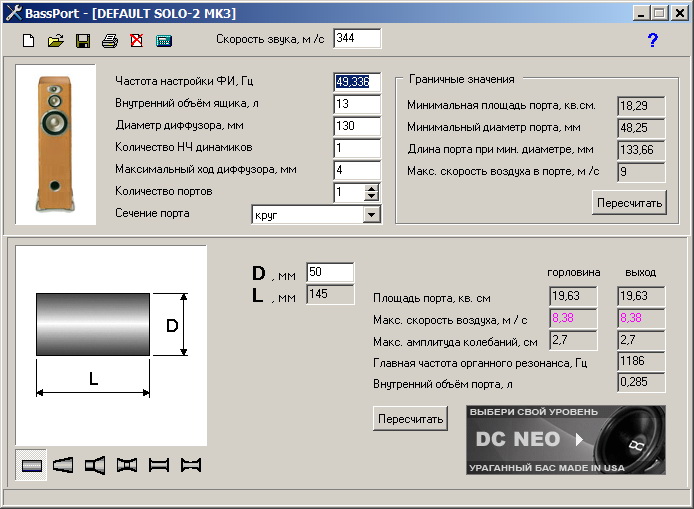The image size is (694, 509).
Task: Increase the number of ports with up arrow
Action: pos(371,188)
